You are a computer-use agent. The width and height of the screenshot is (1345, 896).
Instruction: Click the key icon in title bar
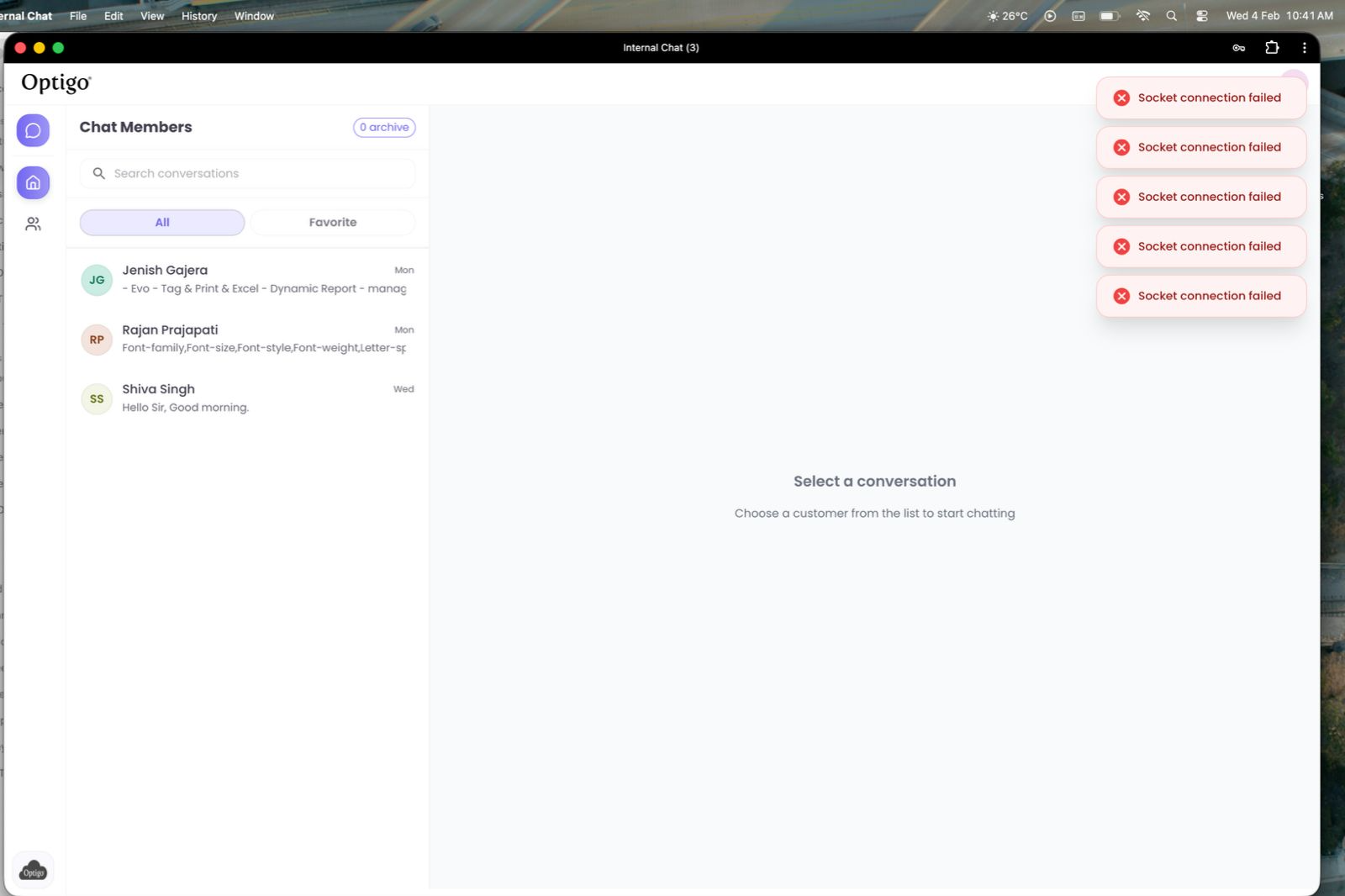[1238, 48]
